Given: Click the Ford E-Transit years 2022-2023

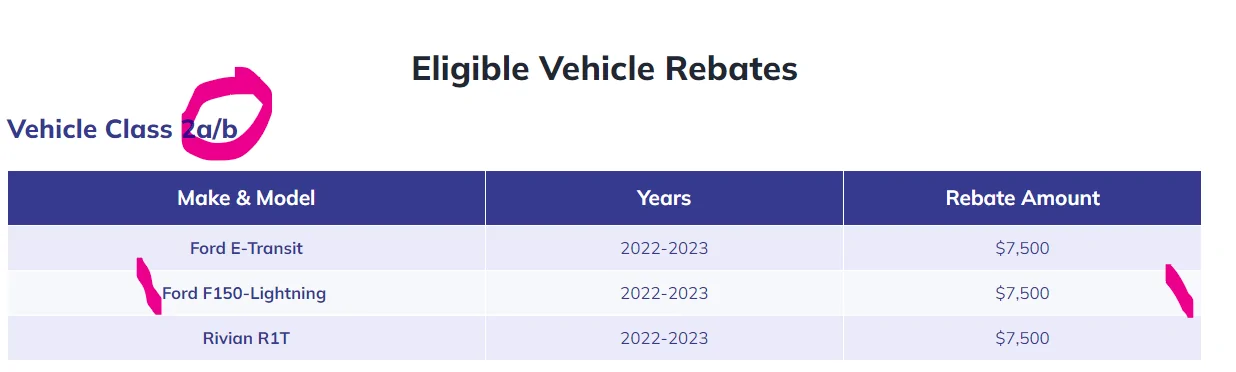Looking at the screenshot, I should (x=664, y=248).
